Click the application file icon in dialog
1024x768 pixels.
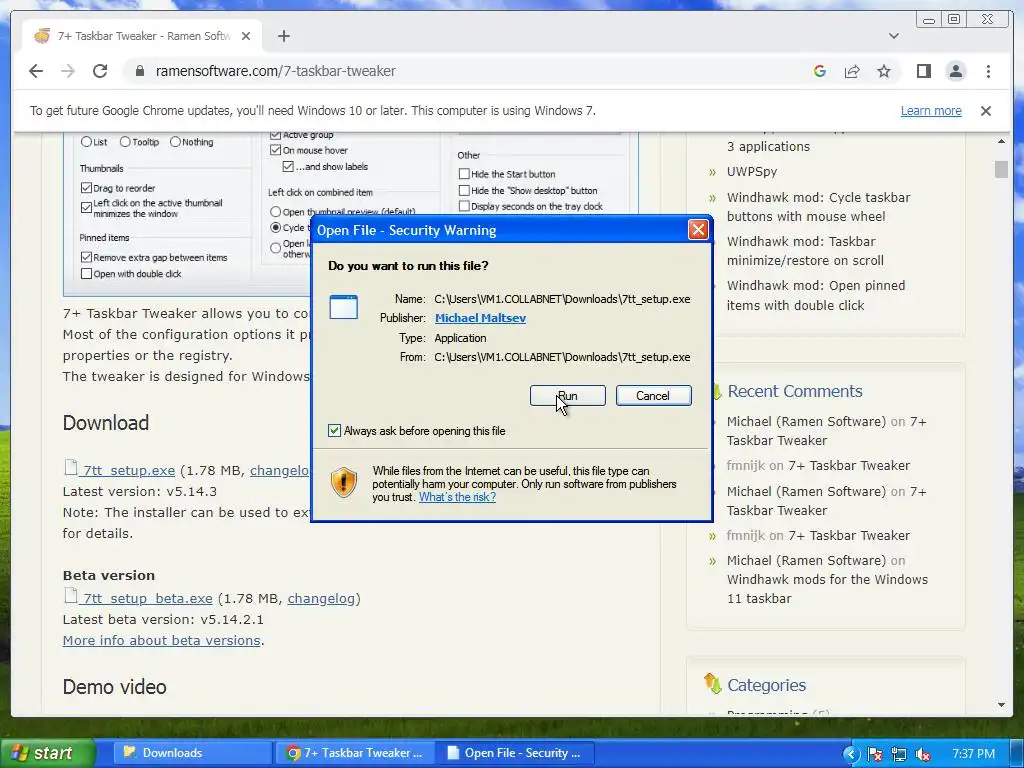(344, 307)
